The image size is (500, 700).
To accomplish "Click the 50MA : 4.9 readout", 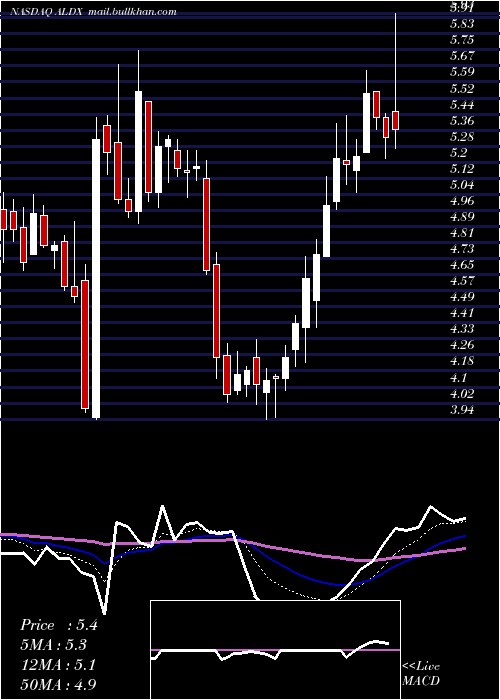I will point(58,684).
